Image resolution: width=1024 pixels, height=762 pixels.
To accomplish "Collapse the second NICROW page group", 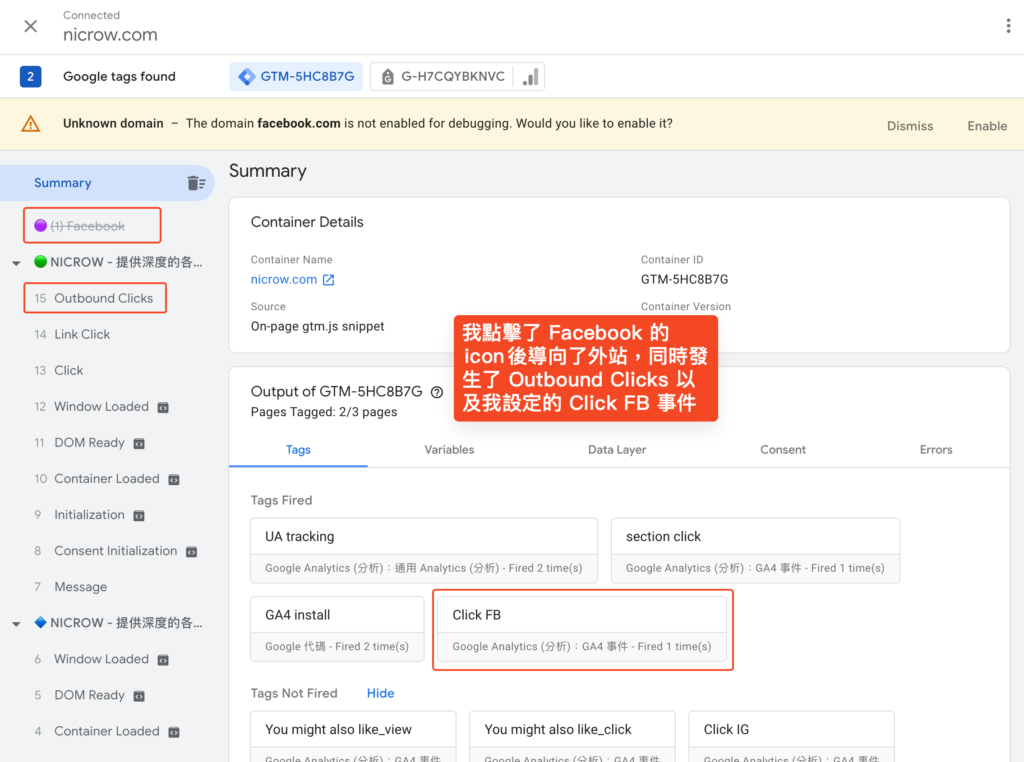I will click(16, 624).
